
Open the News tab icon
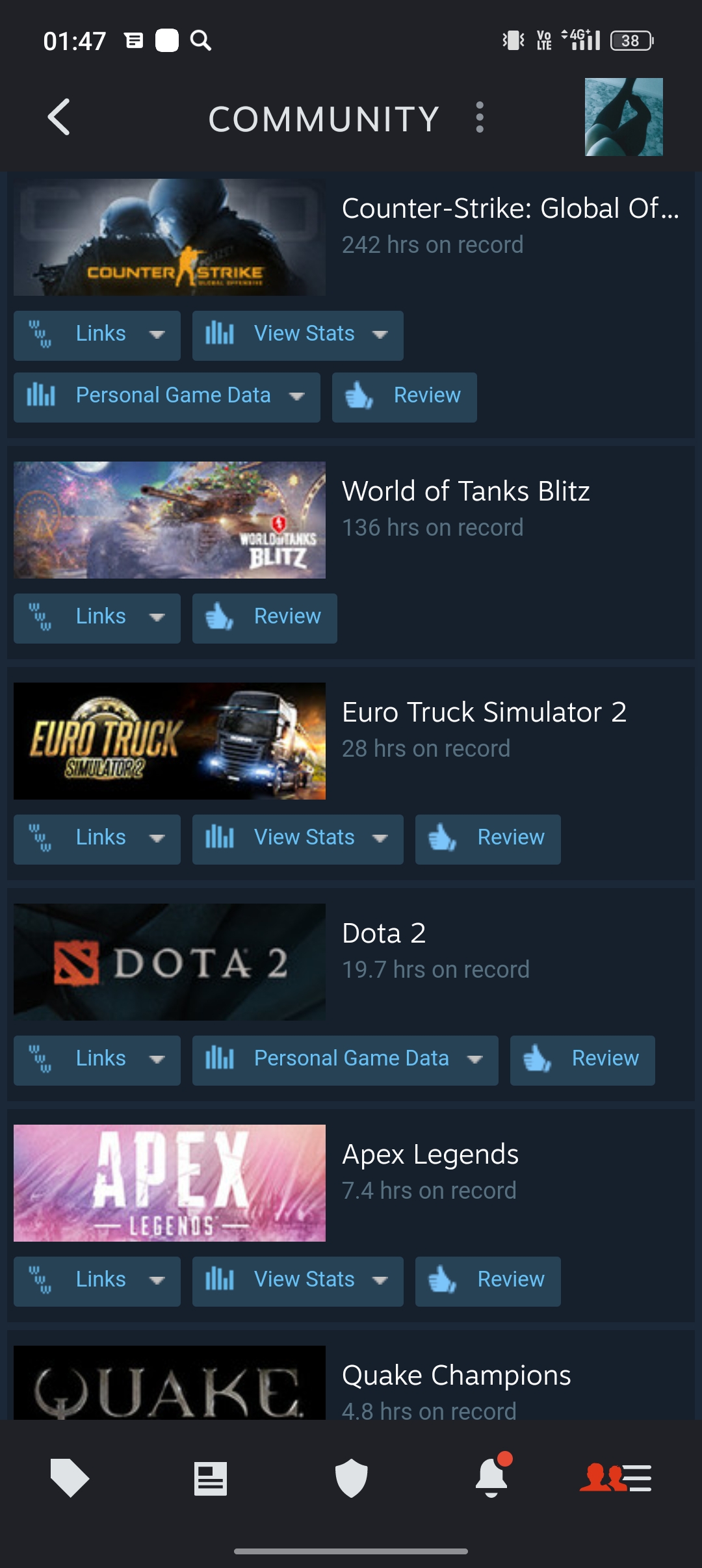210,1479
